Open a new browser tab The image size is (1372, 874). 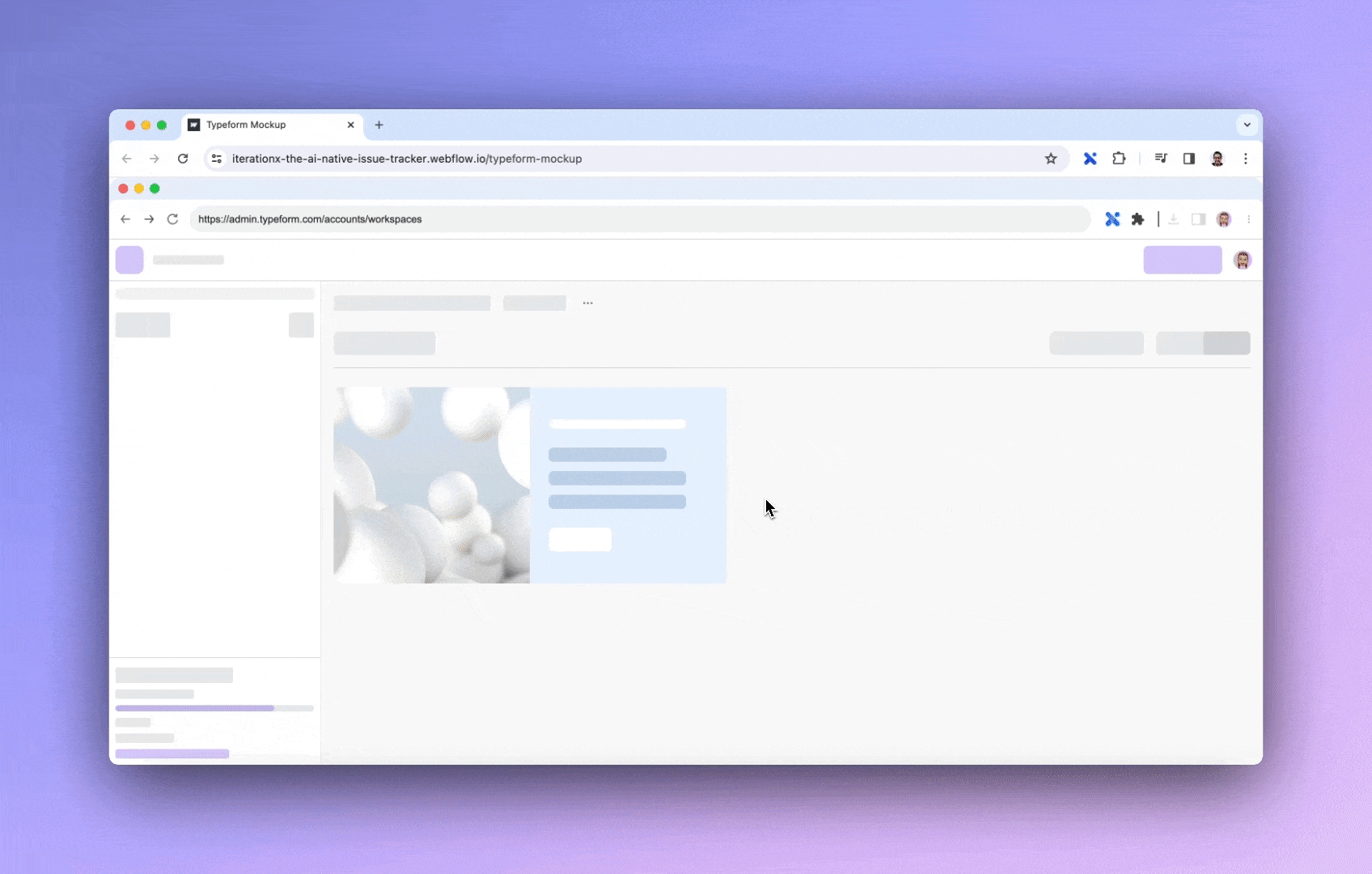[379, 125]
